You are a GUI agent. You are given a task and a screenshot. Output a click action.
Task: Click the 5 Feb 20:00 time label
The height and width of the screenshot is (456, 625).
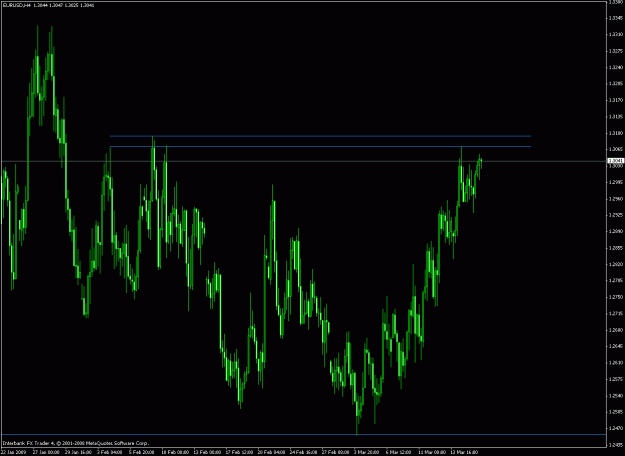click(142, 452)
